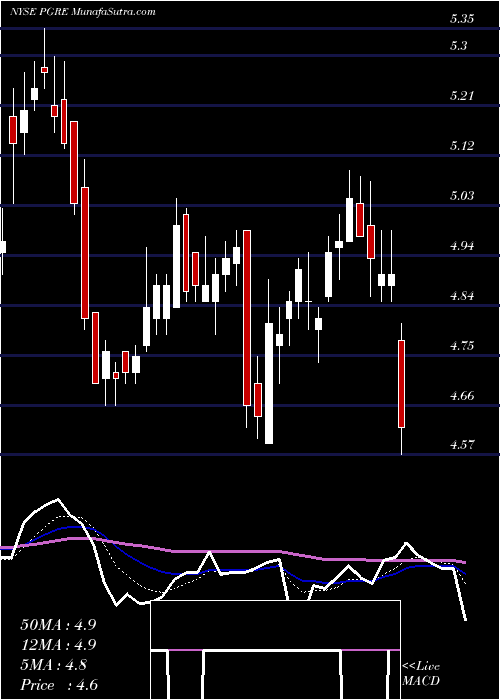Select the 4.75 price axis label

tap(462, 345)
